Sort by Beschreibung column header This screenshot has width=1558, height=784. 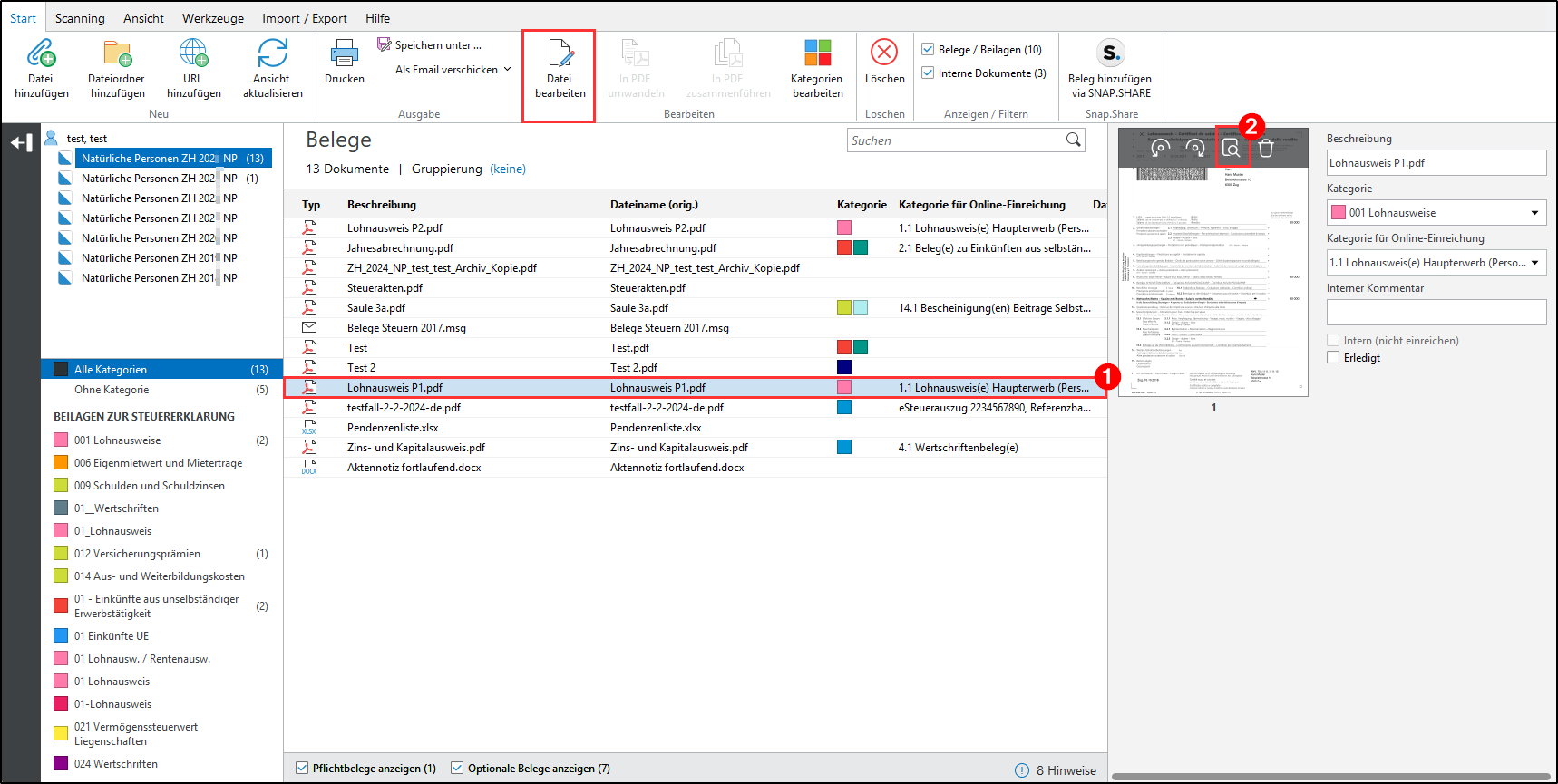pyautogui.click(x=382, y=205)
